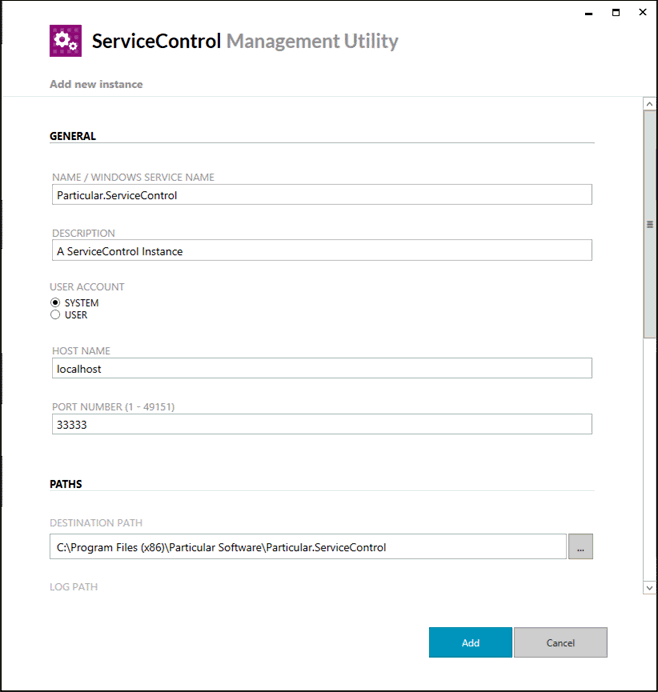Maximize the Management Utility window

click(616, 12)
